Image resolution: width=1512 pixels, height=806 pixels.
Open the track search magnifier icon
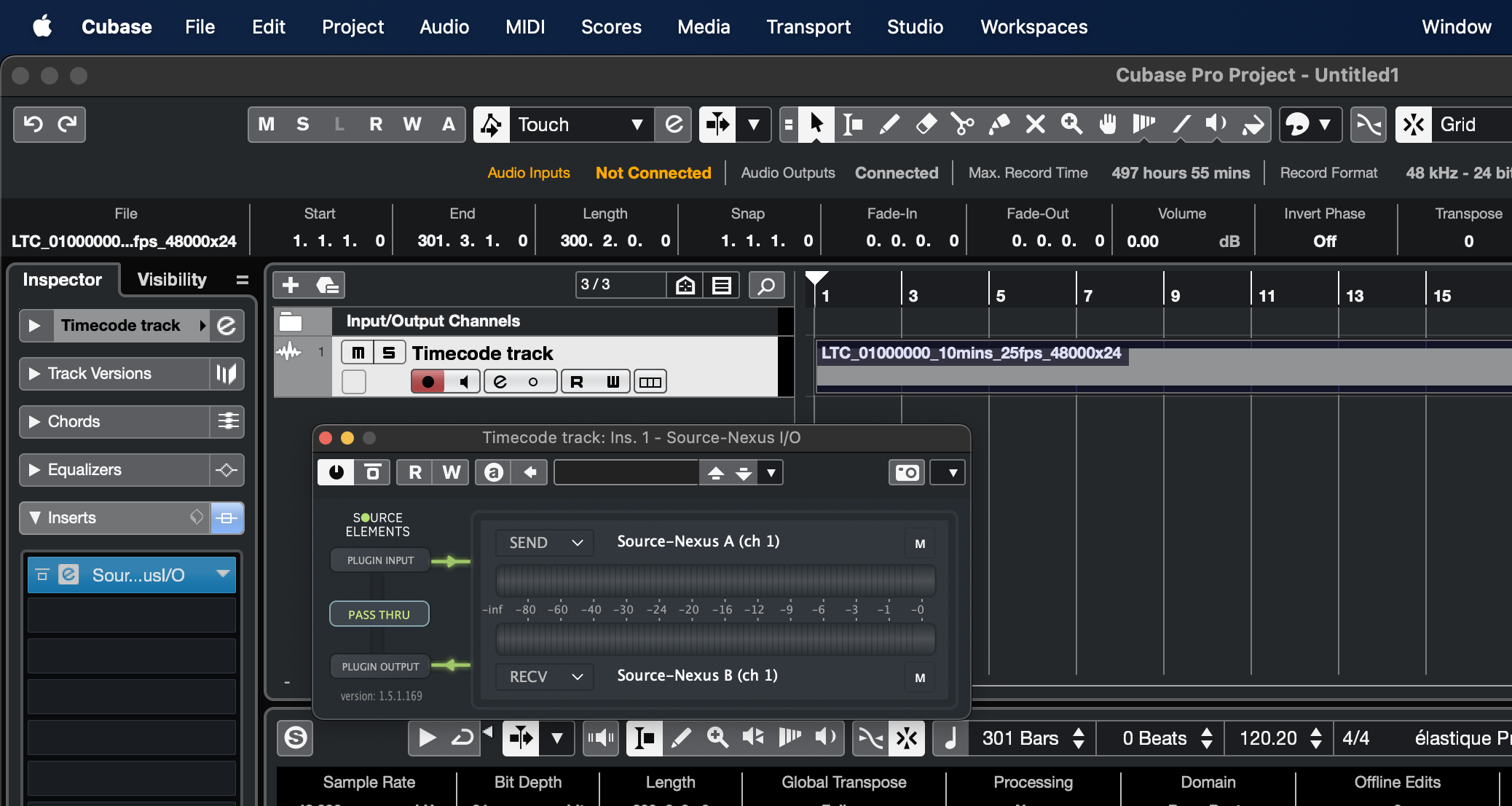766,285
